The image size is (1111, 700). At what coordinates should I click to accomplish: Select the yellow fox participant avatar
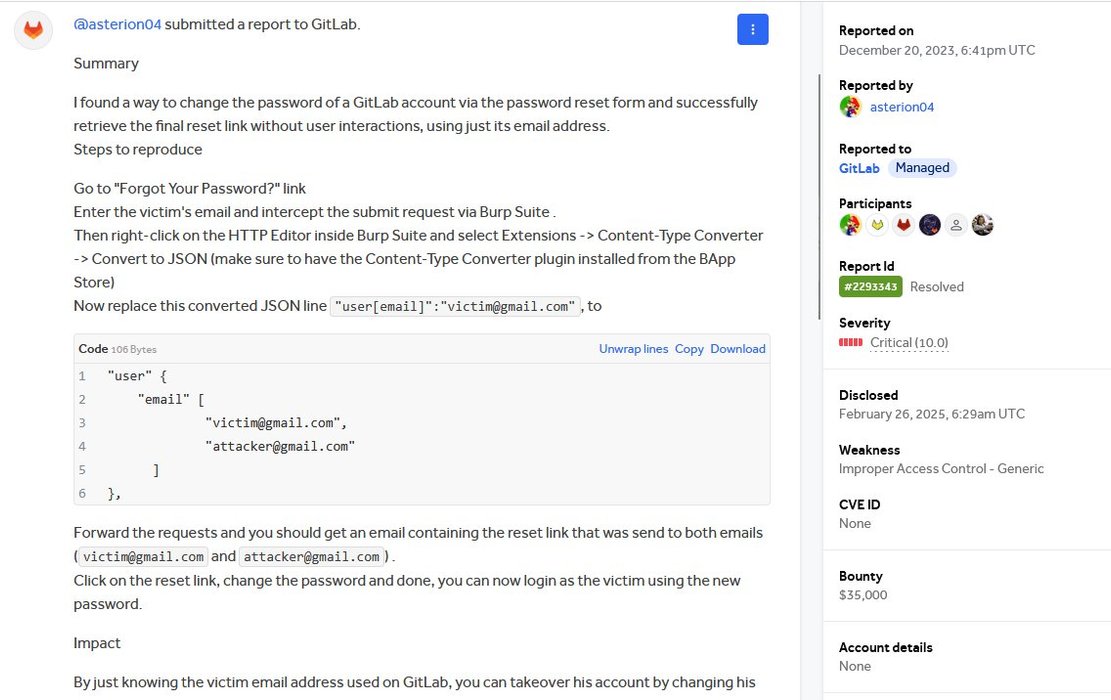877,225
